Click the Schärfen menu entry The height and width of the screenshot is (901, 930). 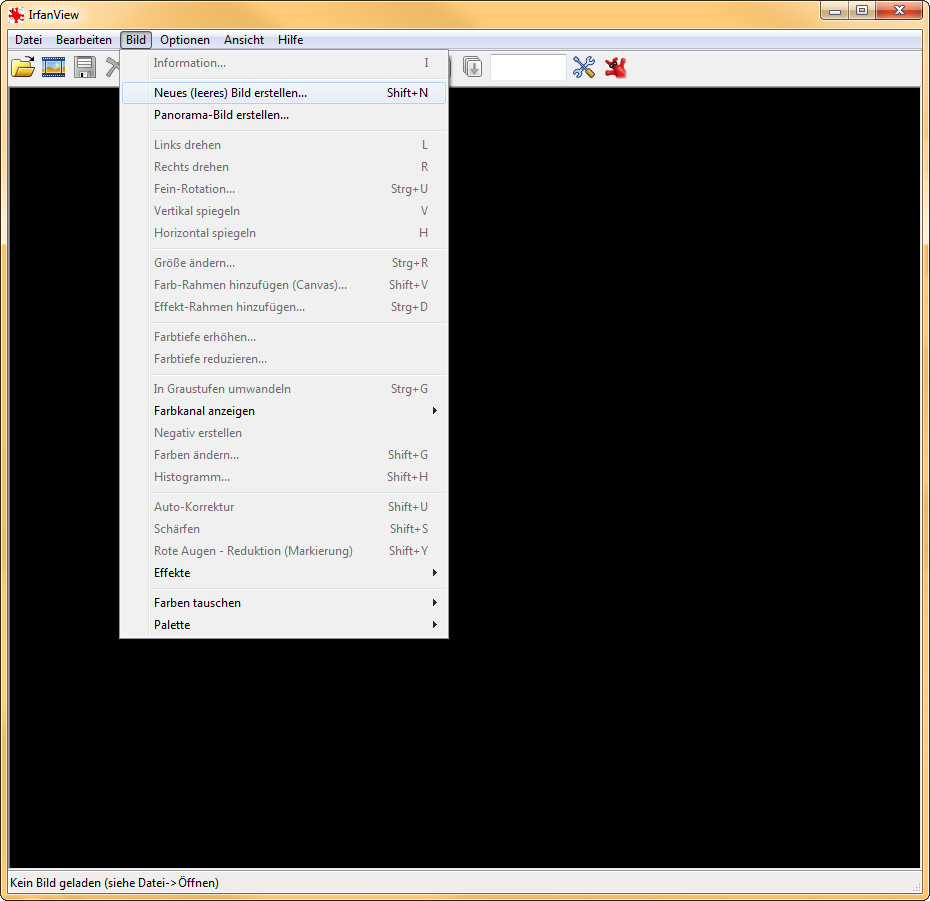(284, 528)
